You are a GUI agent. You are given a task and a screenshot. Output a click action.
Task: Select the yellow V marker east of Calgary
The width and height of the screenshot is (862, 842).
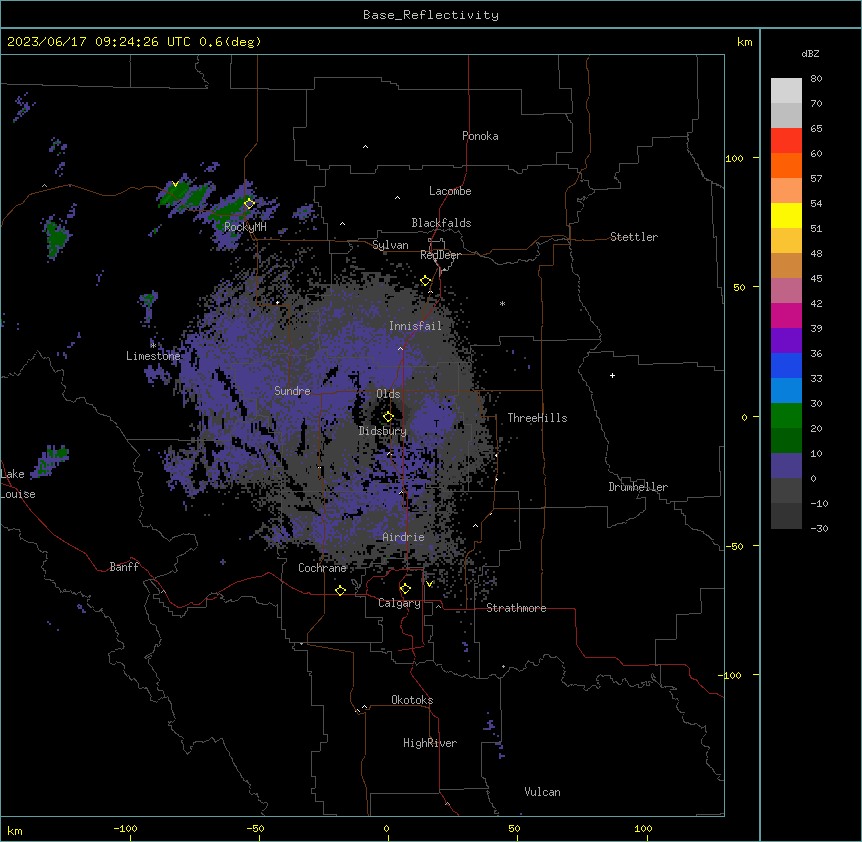tap(429, 584)
